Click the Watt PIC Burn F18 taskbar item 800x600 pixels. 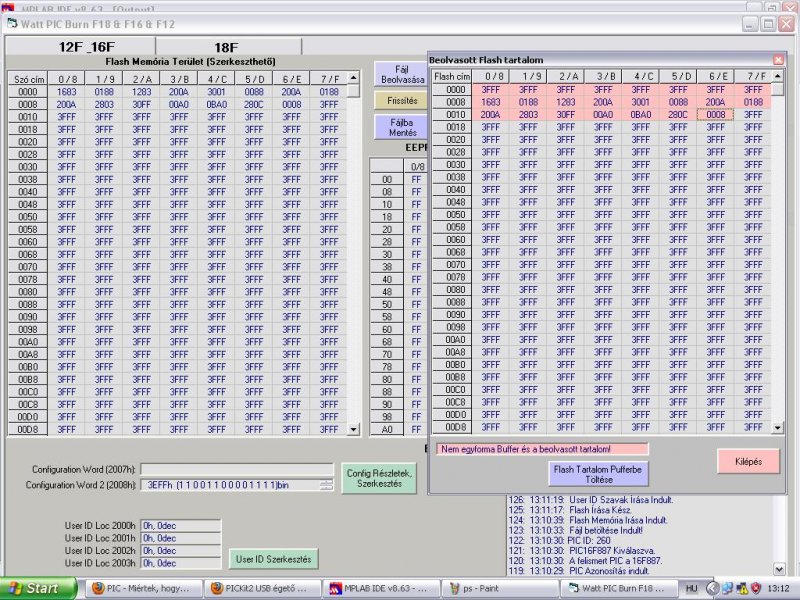tap(619, 588)
